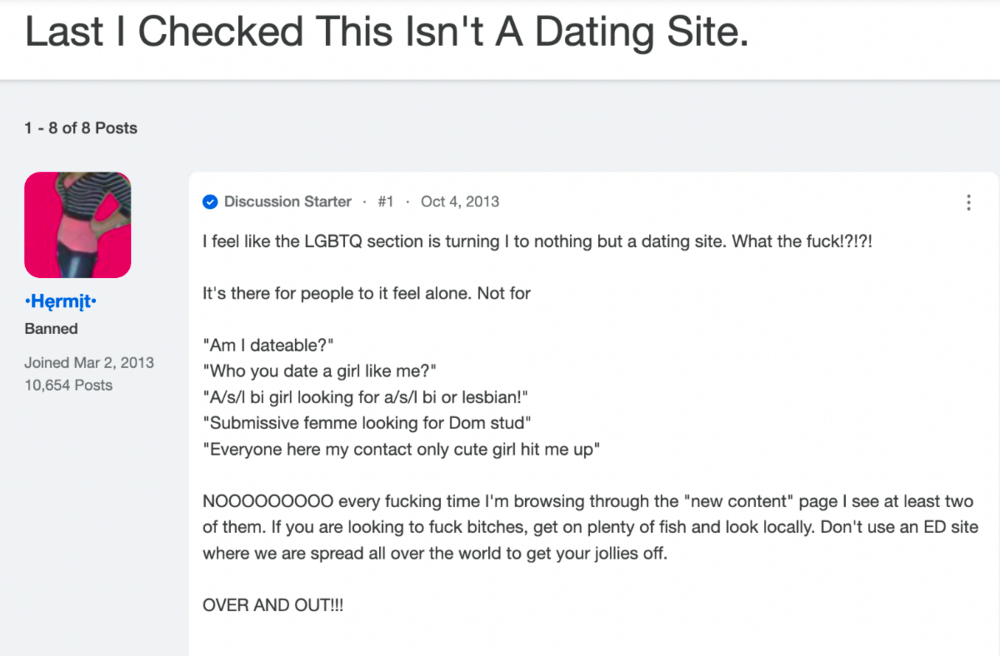Screen dimensions: 1000x656
Task: Click the 'Who you date a girl like me?' line
Action: (x=320, y=371)
